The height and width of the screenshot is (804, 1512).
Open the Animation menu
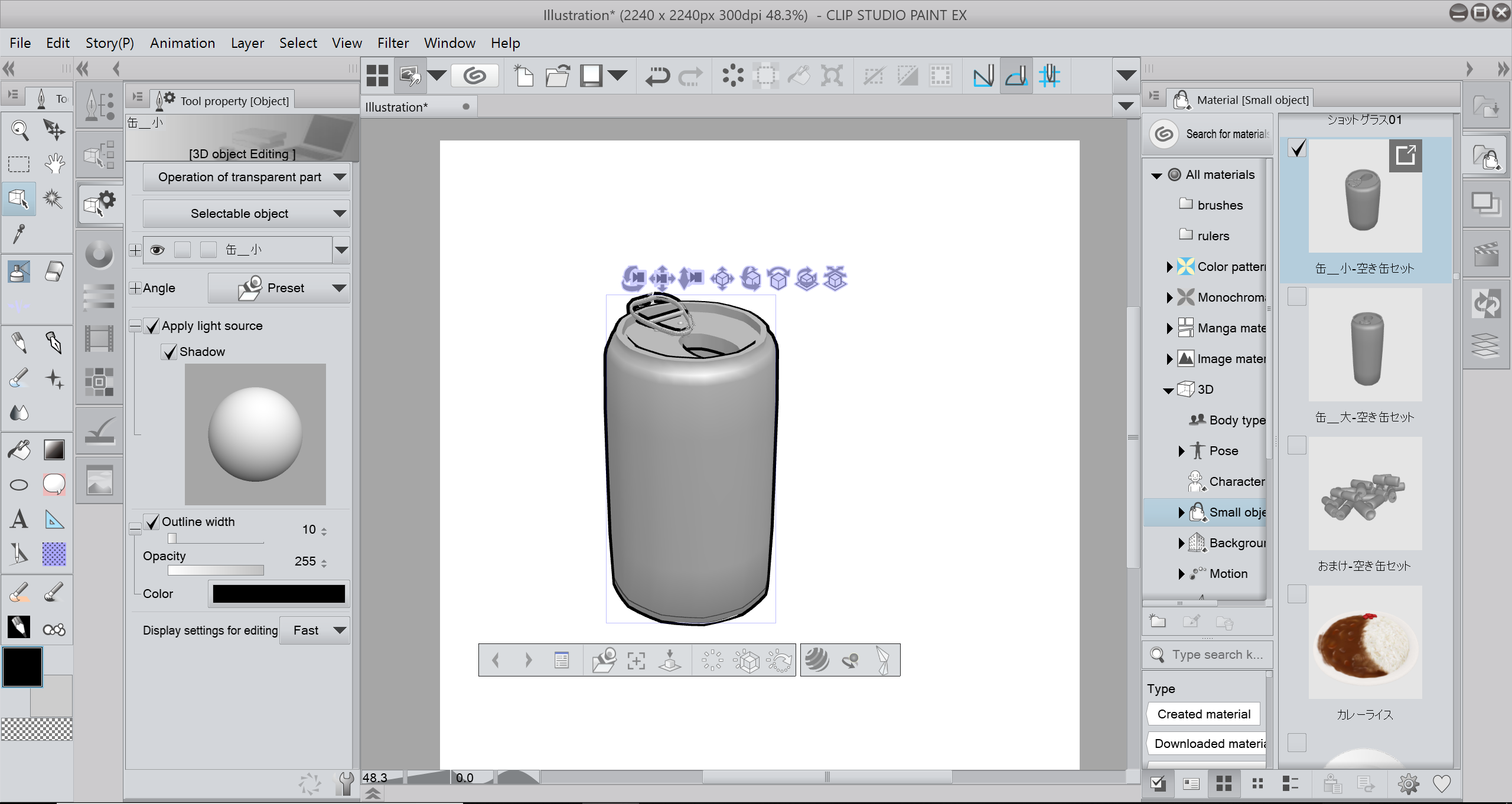point(182,43)
